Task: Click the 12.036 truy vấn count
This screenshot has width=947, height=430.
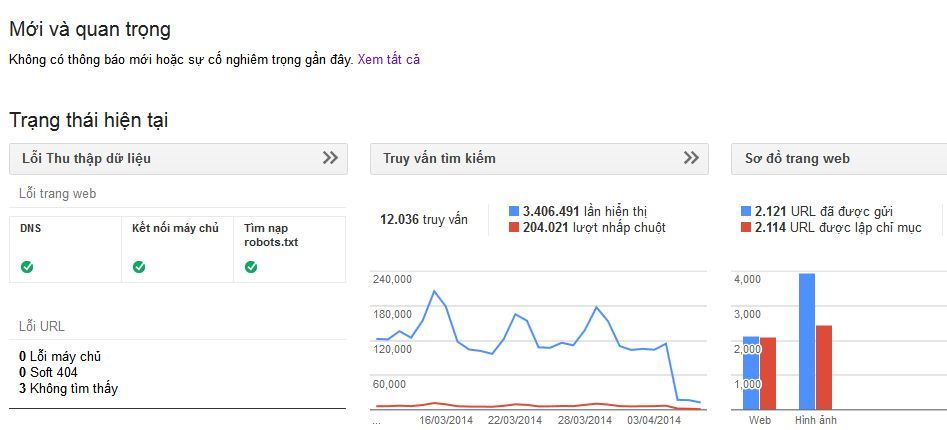Action: click(423, 220)
